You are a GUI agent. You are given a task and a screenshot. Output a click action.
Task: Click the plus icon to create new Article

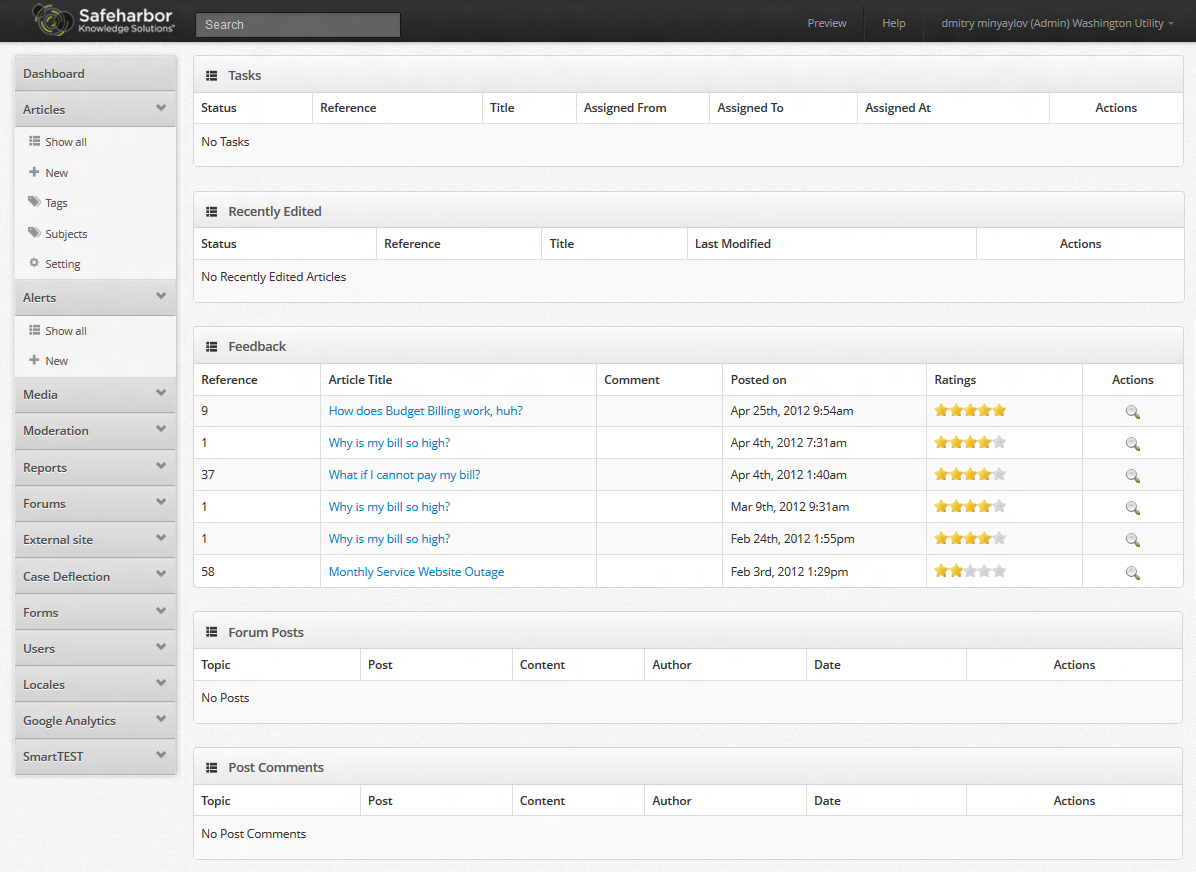tap(36, 172)
